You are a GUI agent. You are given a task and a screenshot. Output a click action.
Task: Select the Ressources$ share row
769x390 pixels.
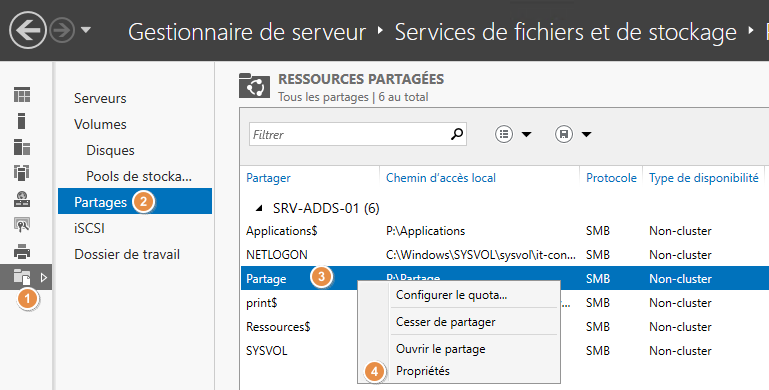click(x=278, y=327)
